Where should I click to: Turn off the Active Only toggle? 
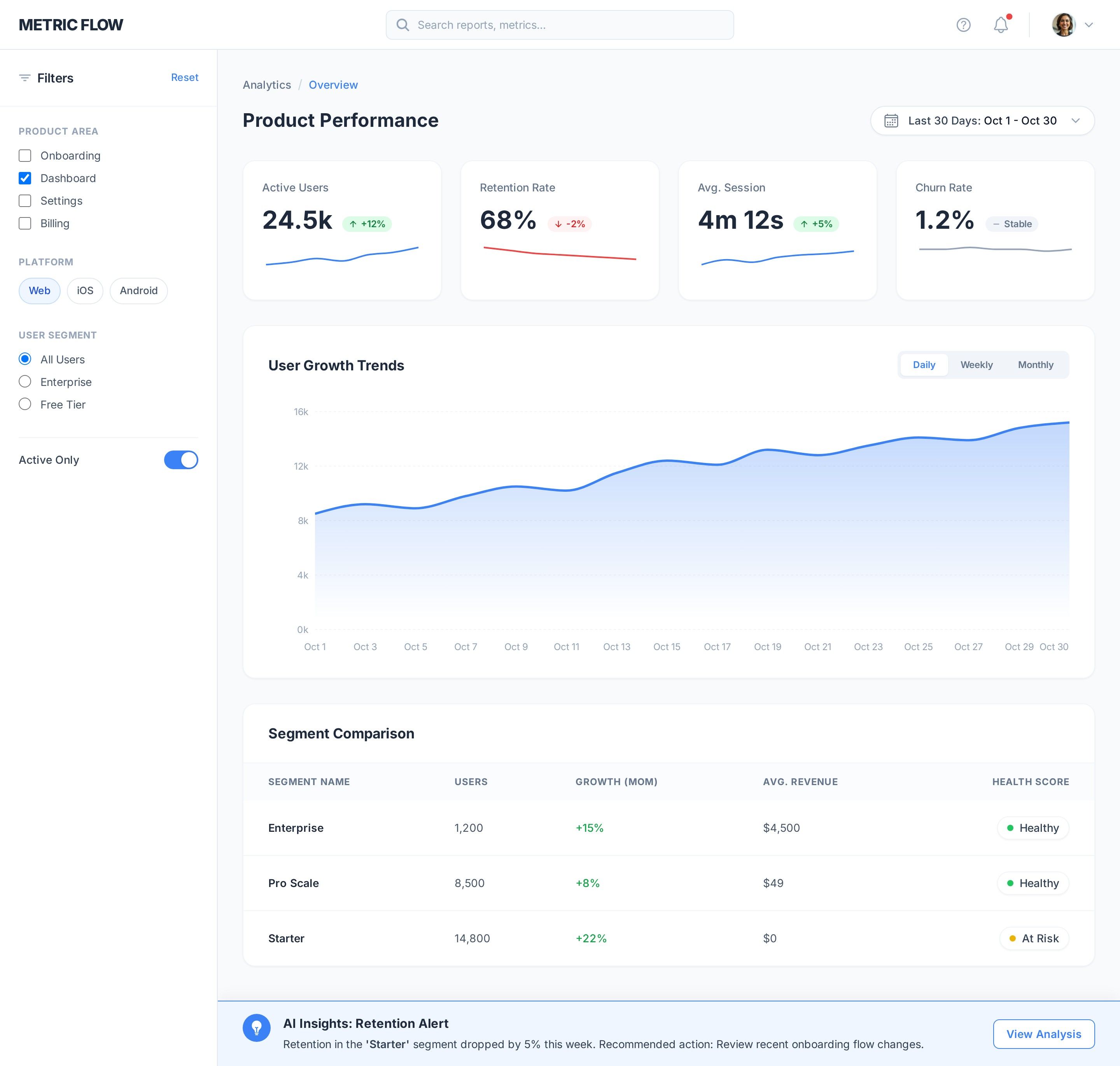(180, 460)
